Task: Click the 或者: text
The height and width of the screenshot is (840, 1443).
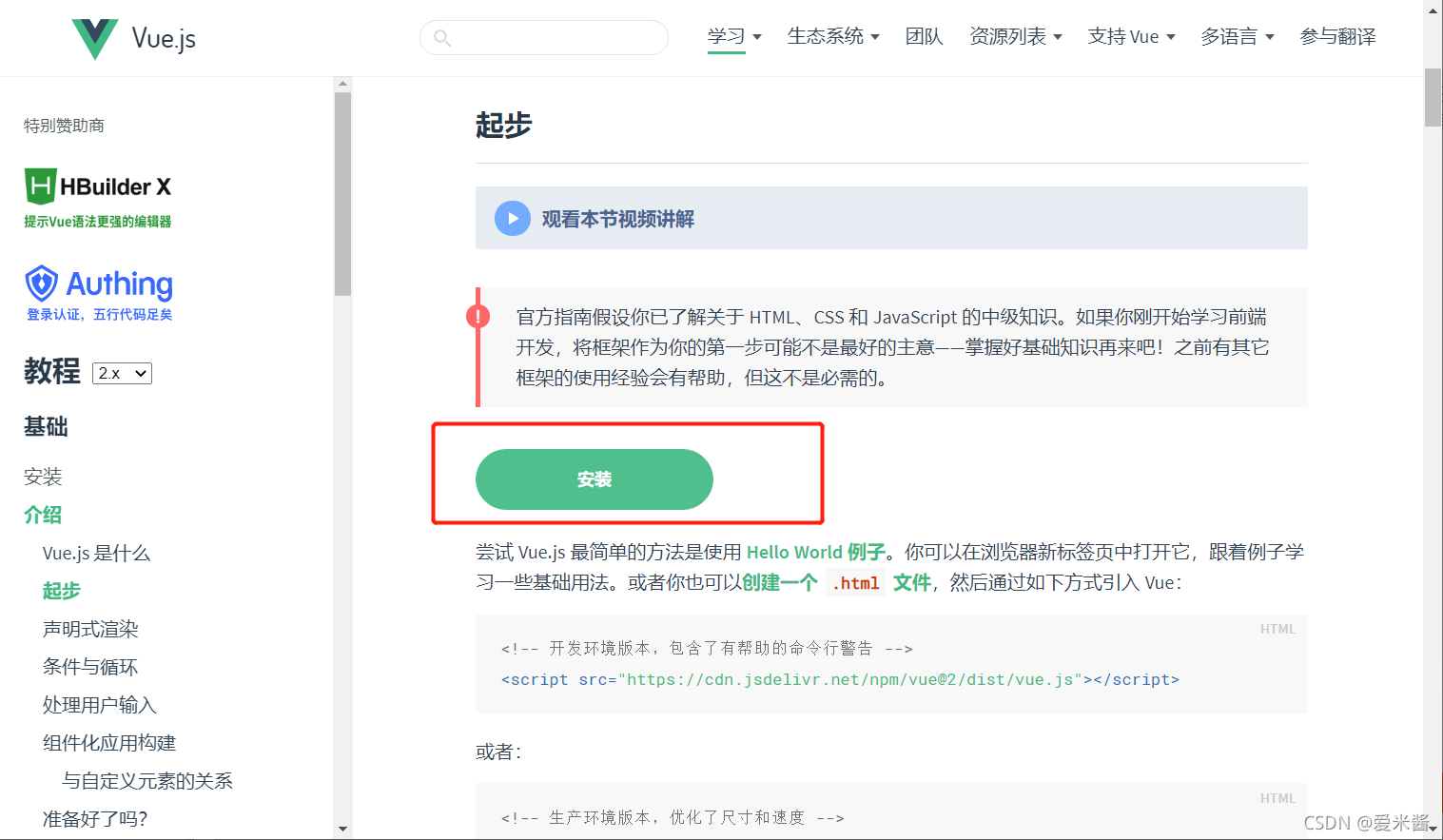Action: [x=498, y=752]
